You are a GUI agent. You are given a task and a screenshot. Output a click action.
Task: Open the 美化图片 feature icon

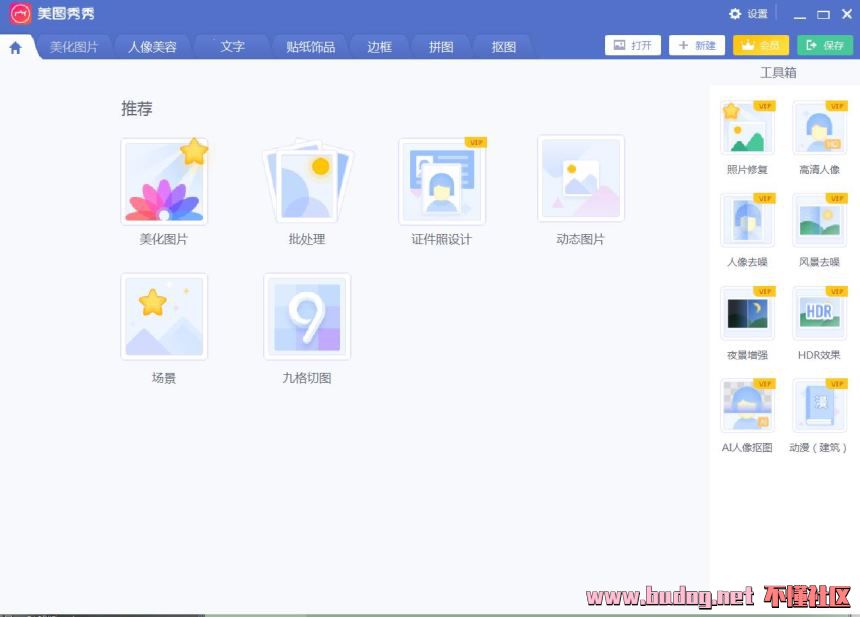[164, 182]
